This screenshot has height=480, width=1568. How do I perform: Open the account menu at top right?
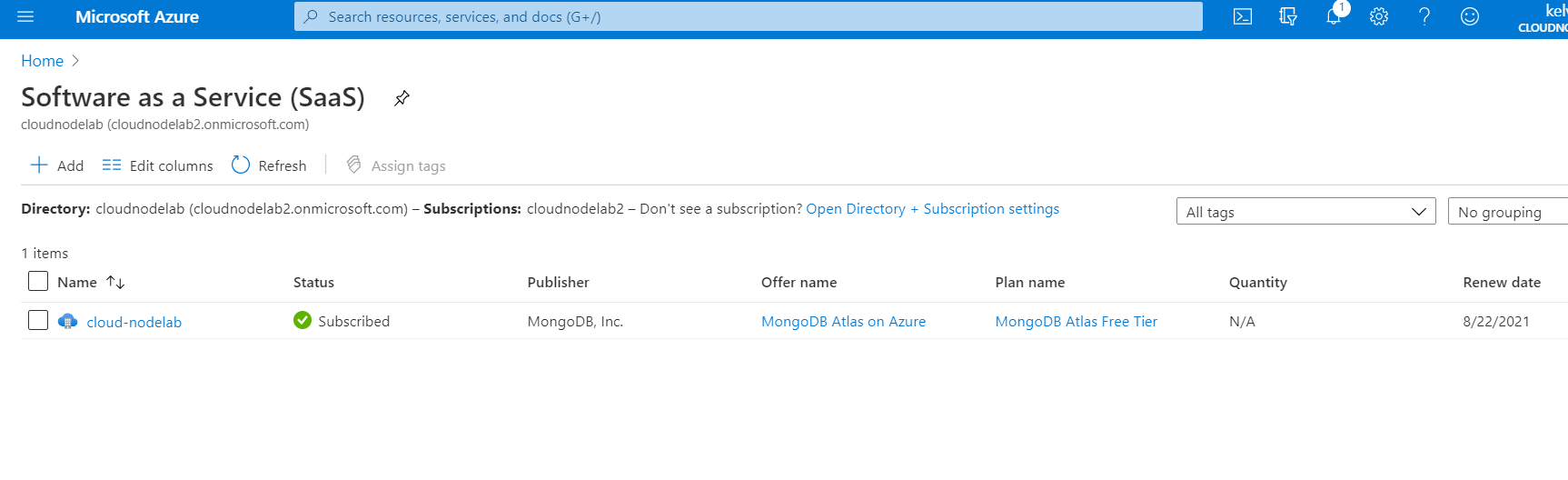pyautogui.click(x=1543, y=18)
